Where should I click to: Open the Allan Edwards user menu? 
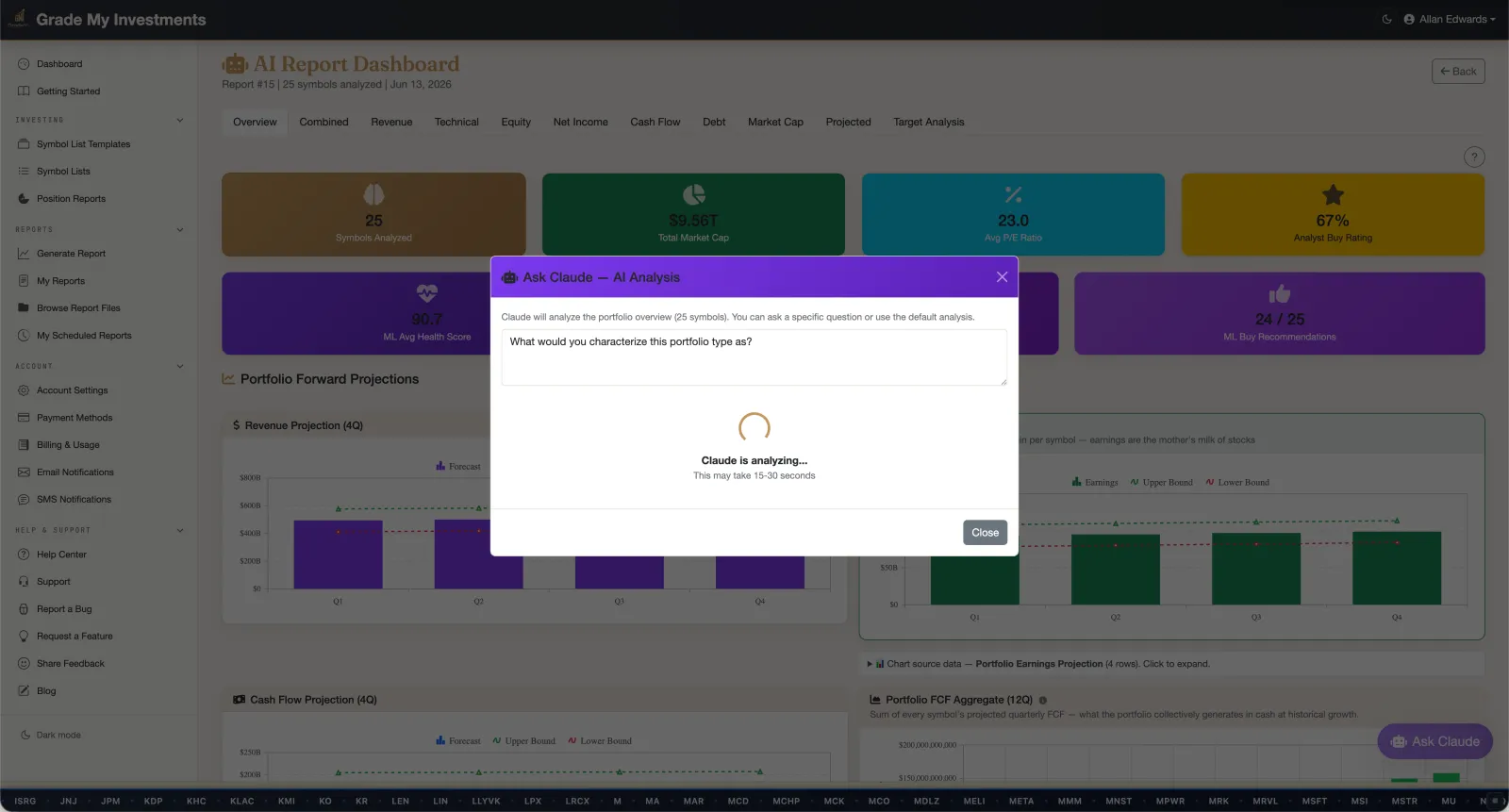point(1450,19)
